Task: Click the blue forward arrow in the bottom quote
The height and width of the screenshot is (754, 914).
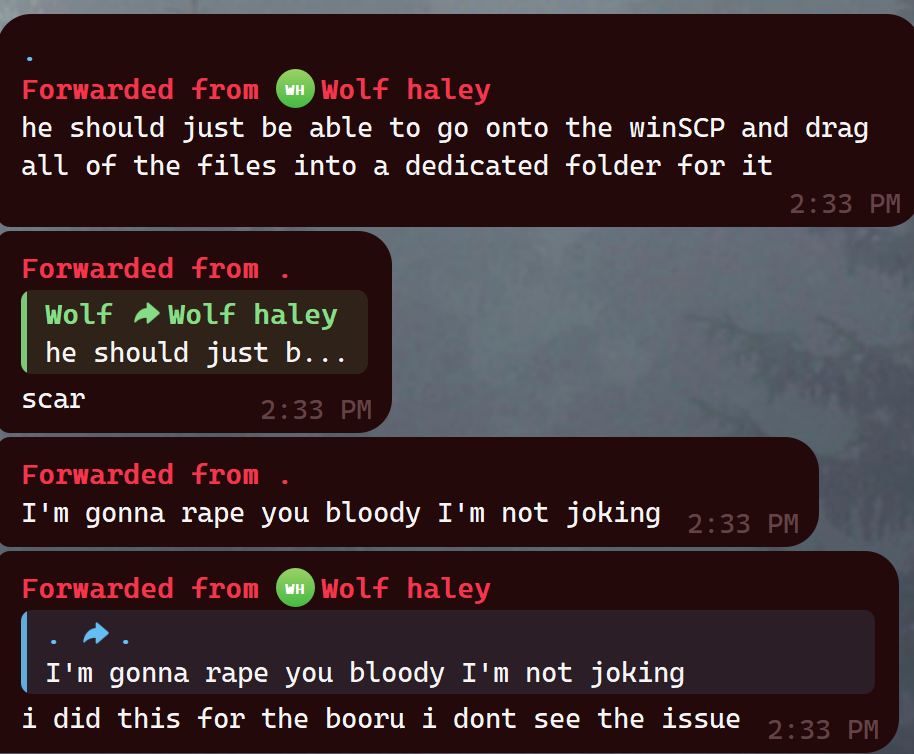Action: [x=96, y=633]
